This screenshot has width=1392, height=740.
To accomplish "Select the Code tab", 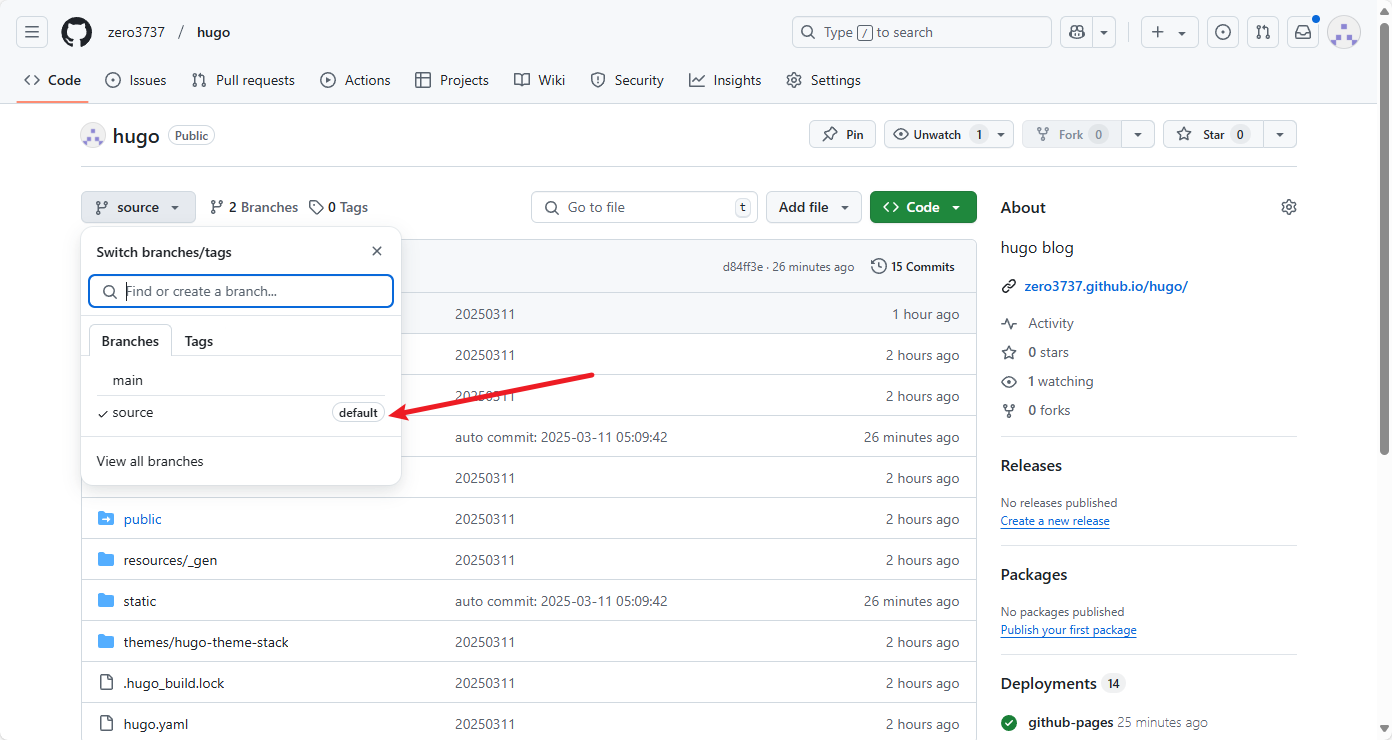I will coord(52,80).
